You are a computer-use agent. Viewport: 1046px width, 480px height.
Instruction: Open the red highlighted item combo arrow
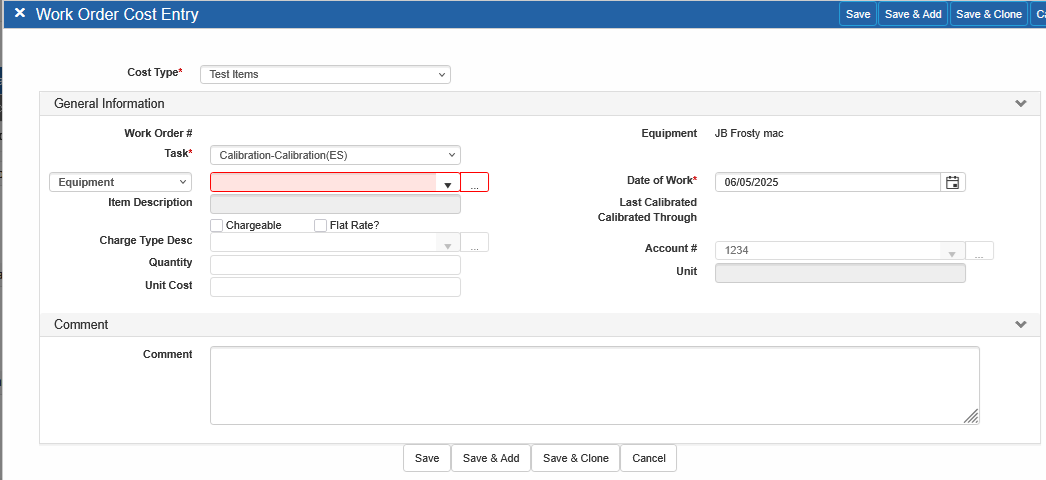click(447, 184)
